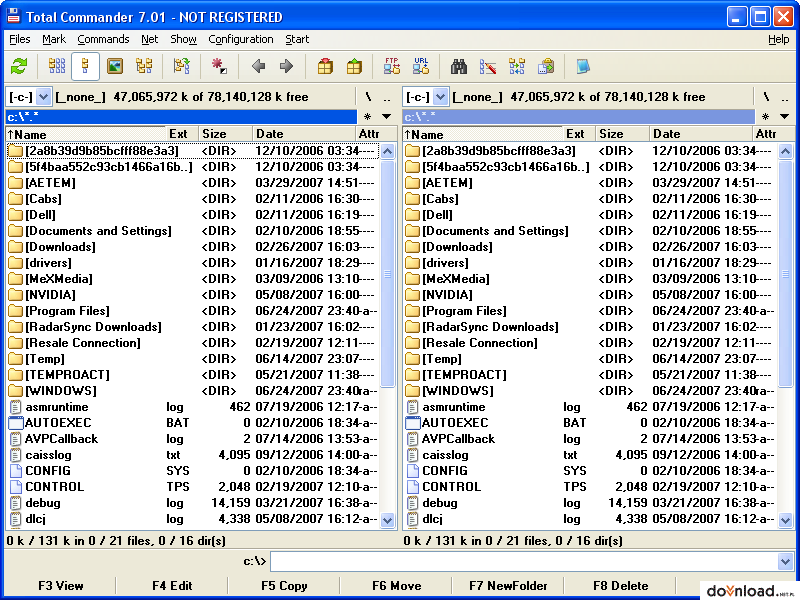Switch to brief file names view icon

57,67
